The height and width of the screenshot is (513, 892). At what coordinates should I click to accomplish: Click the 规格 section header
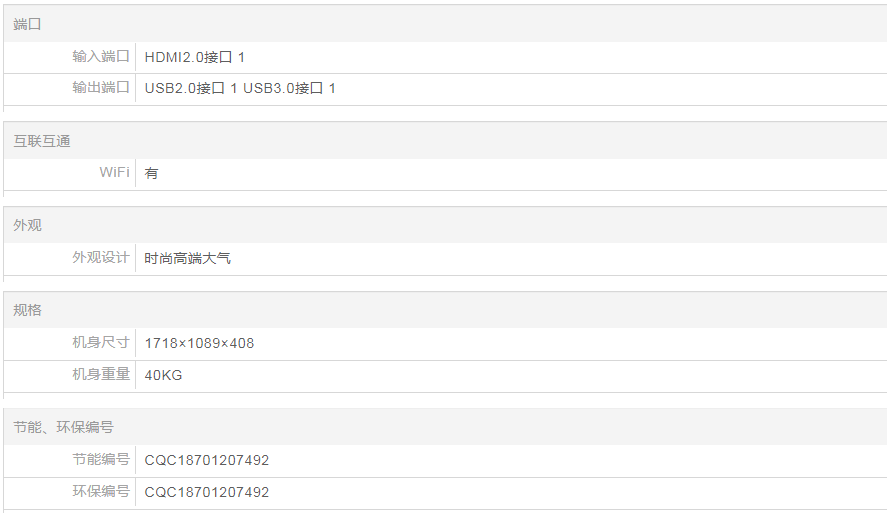click(445, 310)
